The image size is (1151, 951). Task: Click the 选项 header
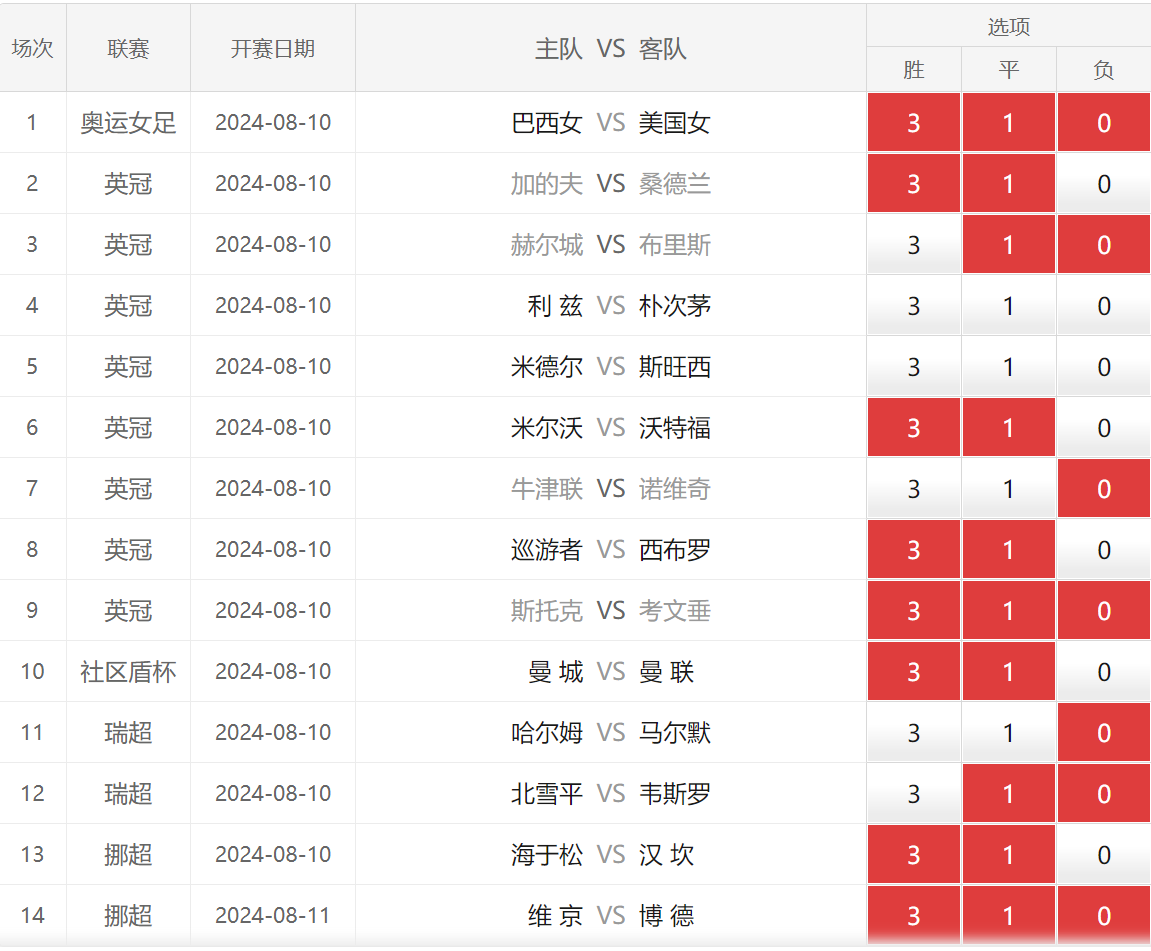click(x=1009, y=26)
